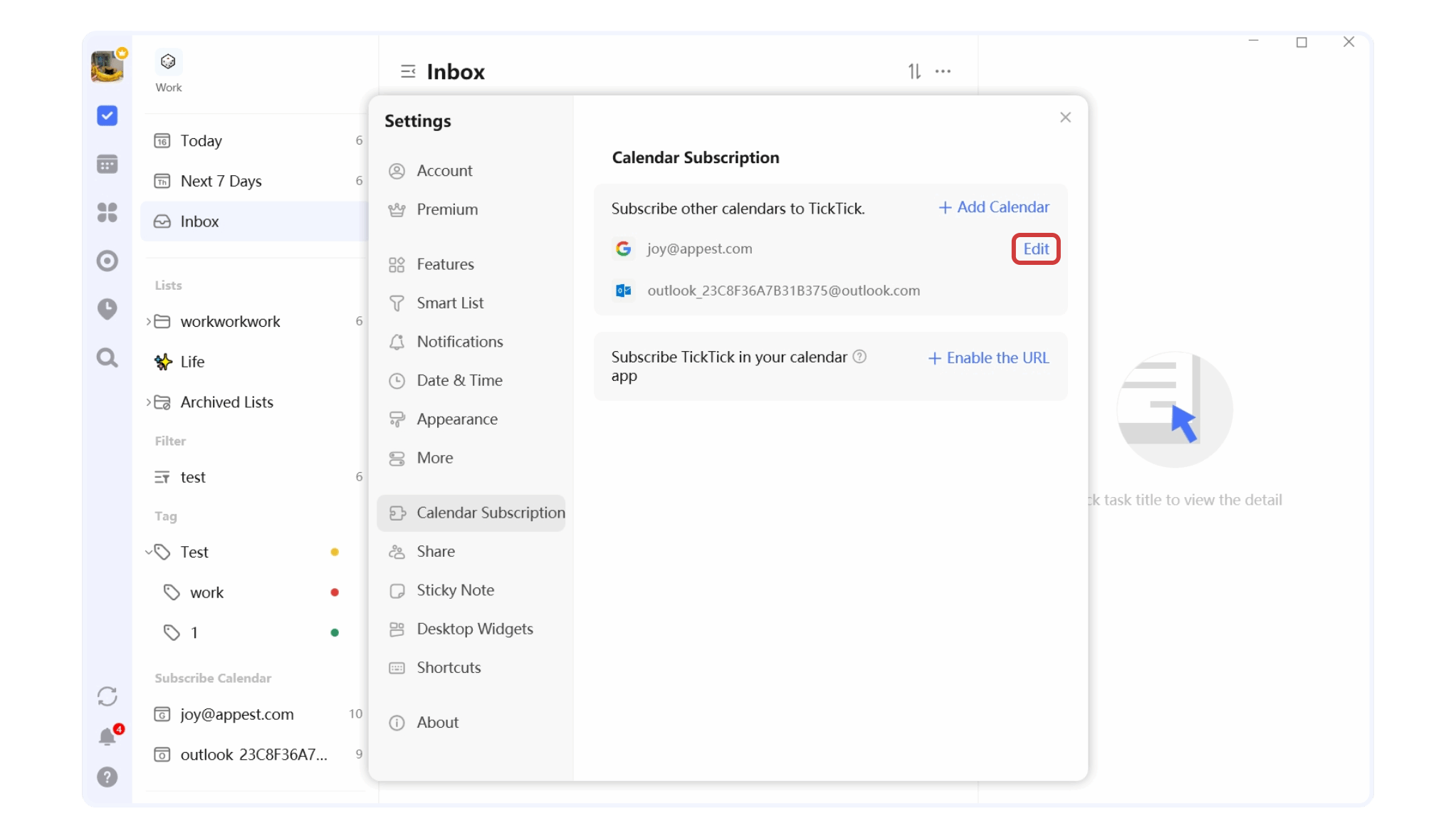1456x831 pixels.
Task: Select outlook_23C8F36A7B31B375@outlook.com subscription row
Action: click(831, 291)
